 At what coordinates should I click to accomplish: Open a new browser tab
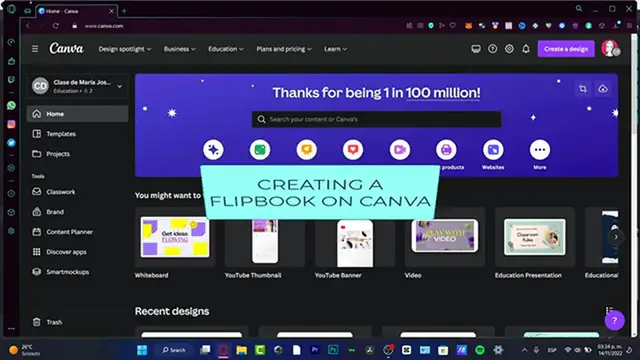tap(124, 11)
